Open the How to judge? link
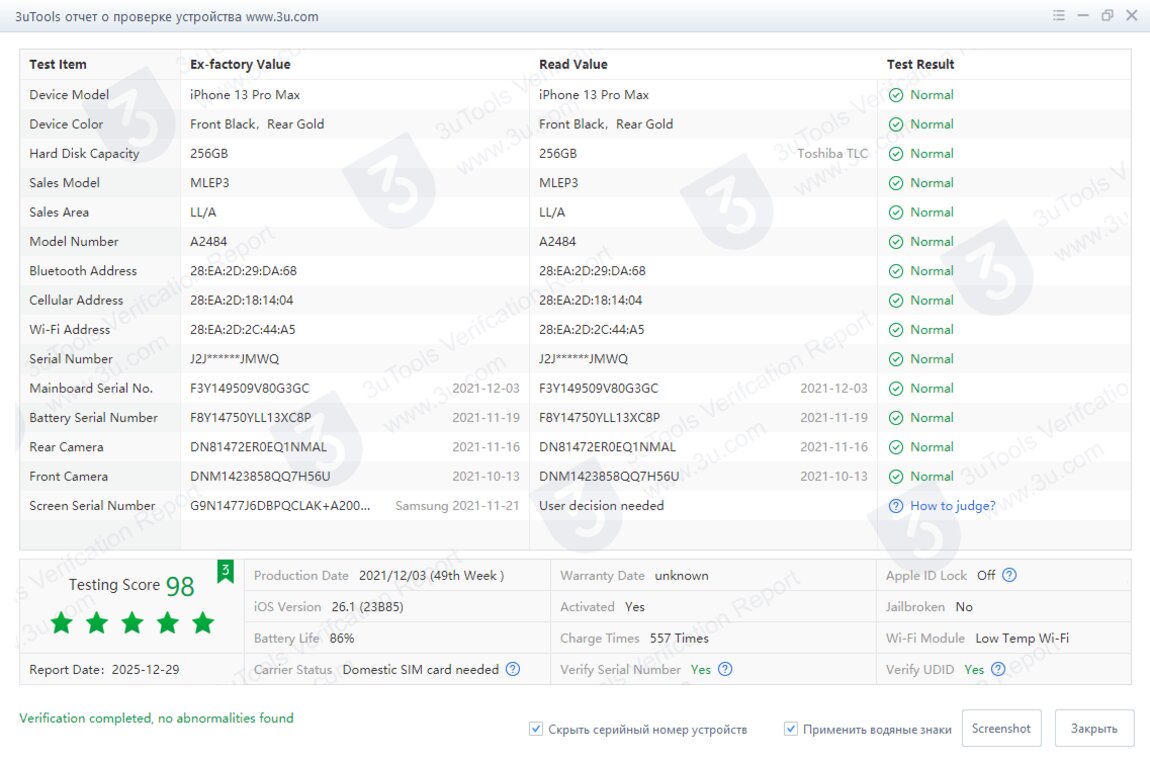The height and width of the screenshot is (760, 1150). 952,506
